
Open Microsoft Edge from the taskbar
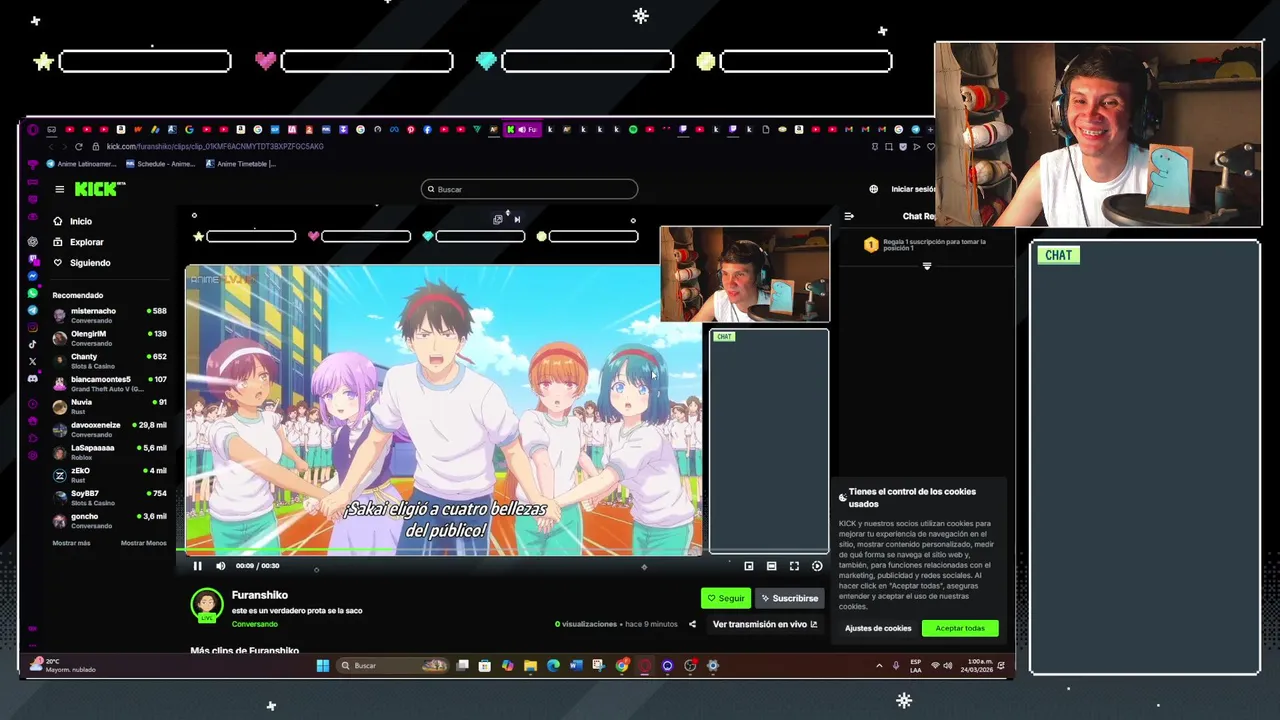(x=553, y=665)
